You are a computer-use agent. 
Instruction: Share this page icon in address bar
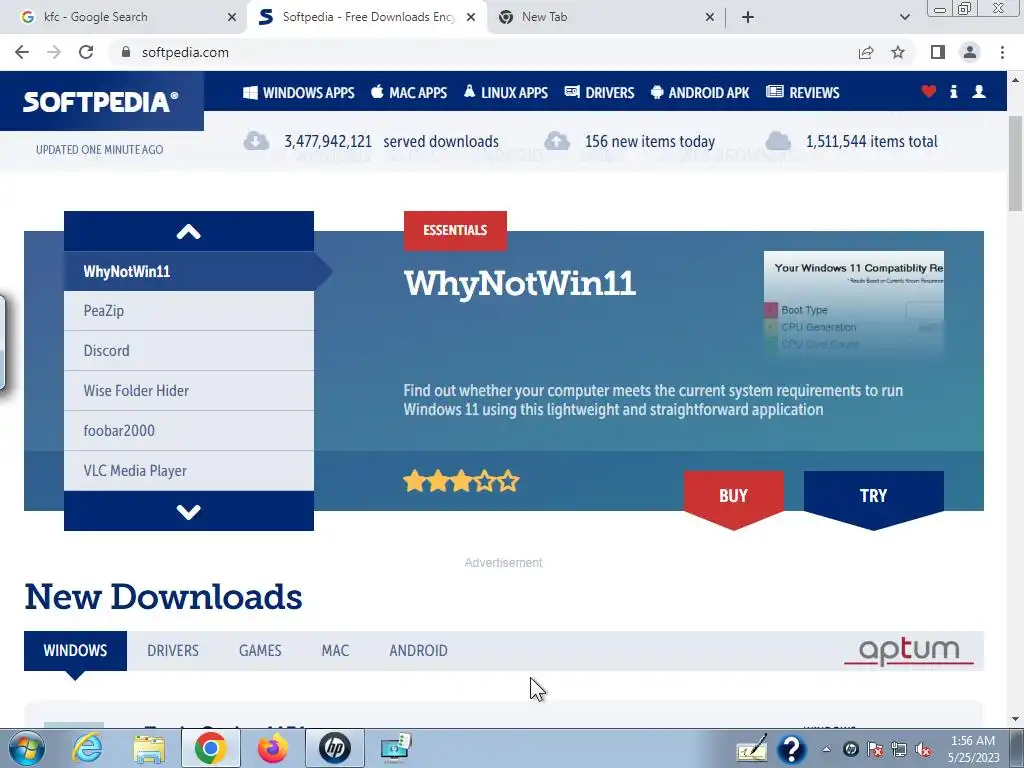tap(866, 52)
